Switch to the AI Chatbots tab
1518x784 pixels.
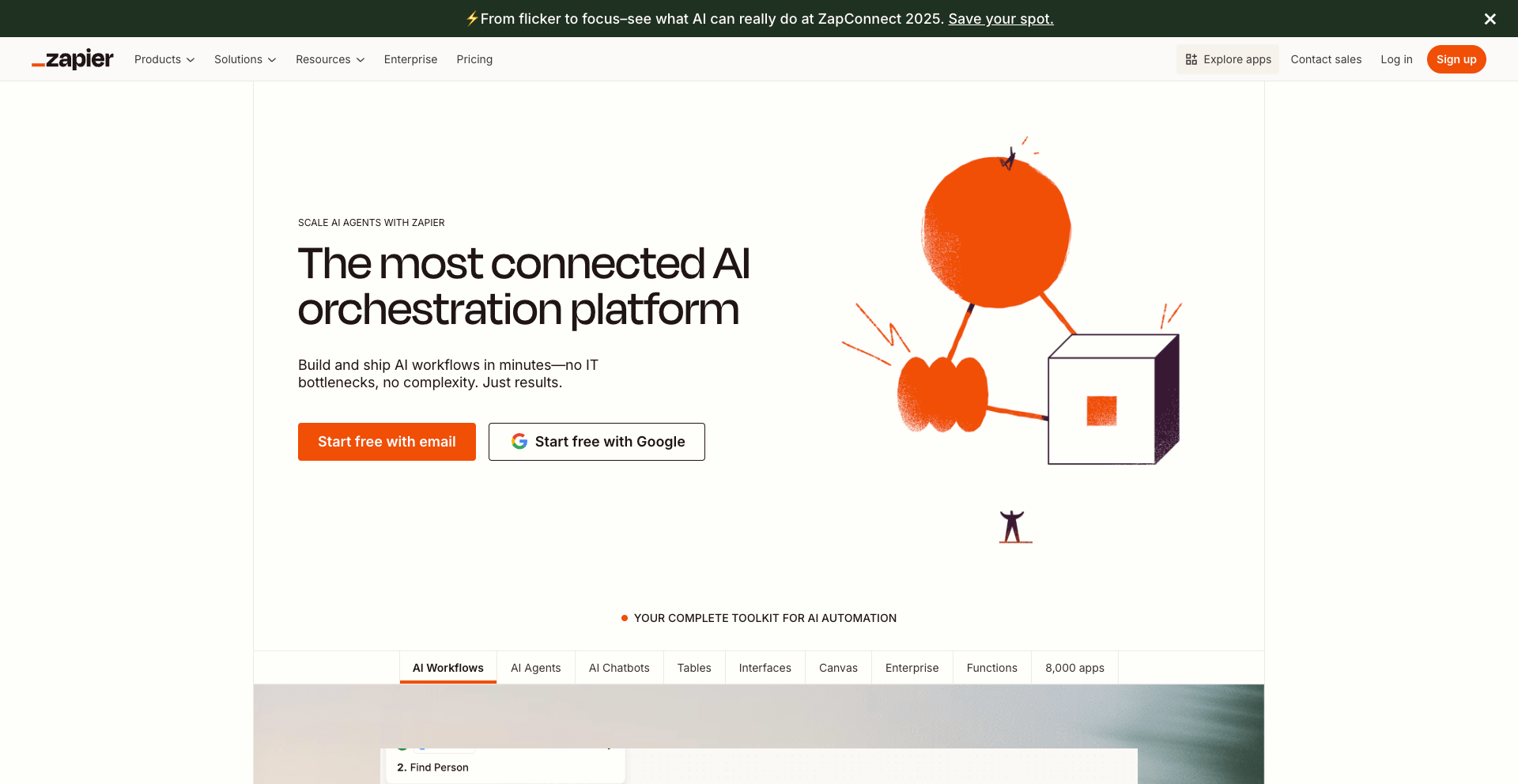point(619,668)
